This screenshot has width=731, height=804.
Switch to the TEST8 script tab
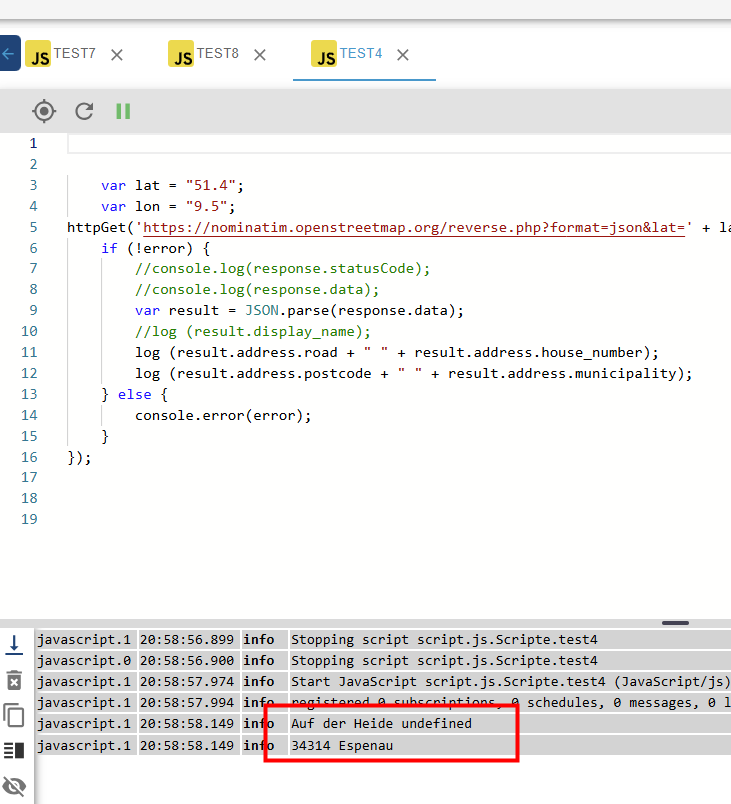[x=217, y=54]
